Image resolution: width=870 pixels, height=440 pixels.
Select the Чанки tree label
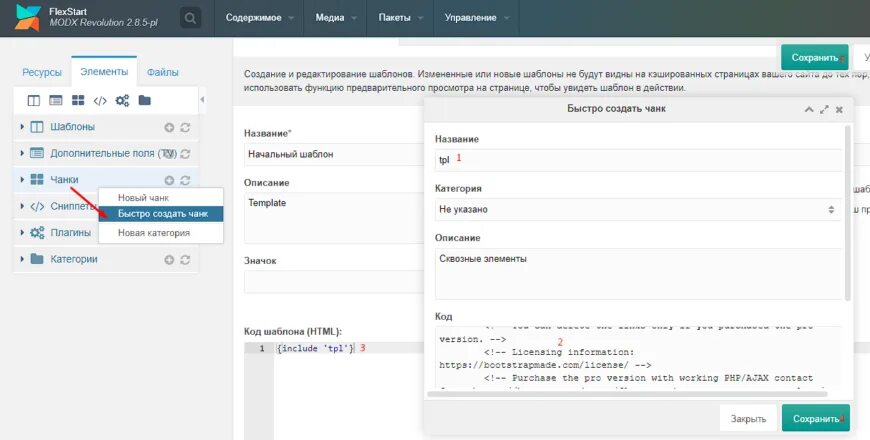pyautogui.click(x=64, y=179)
